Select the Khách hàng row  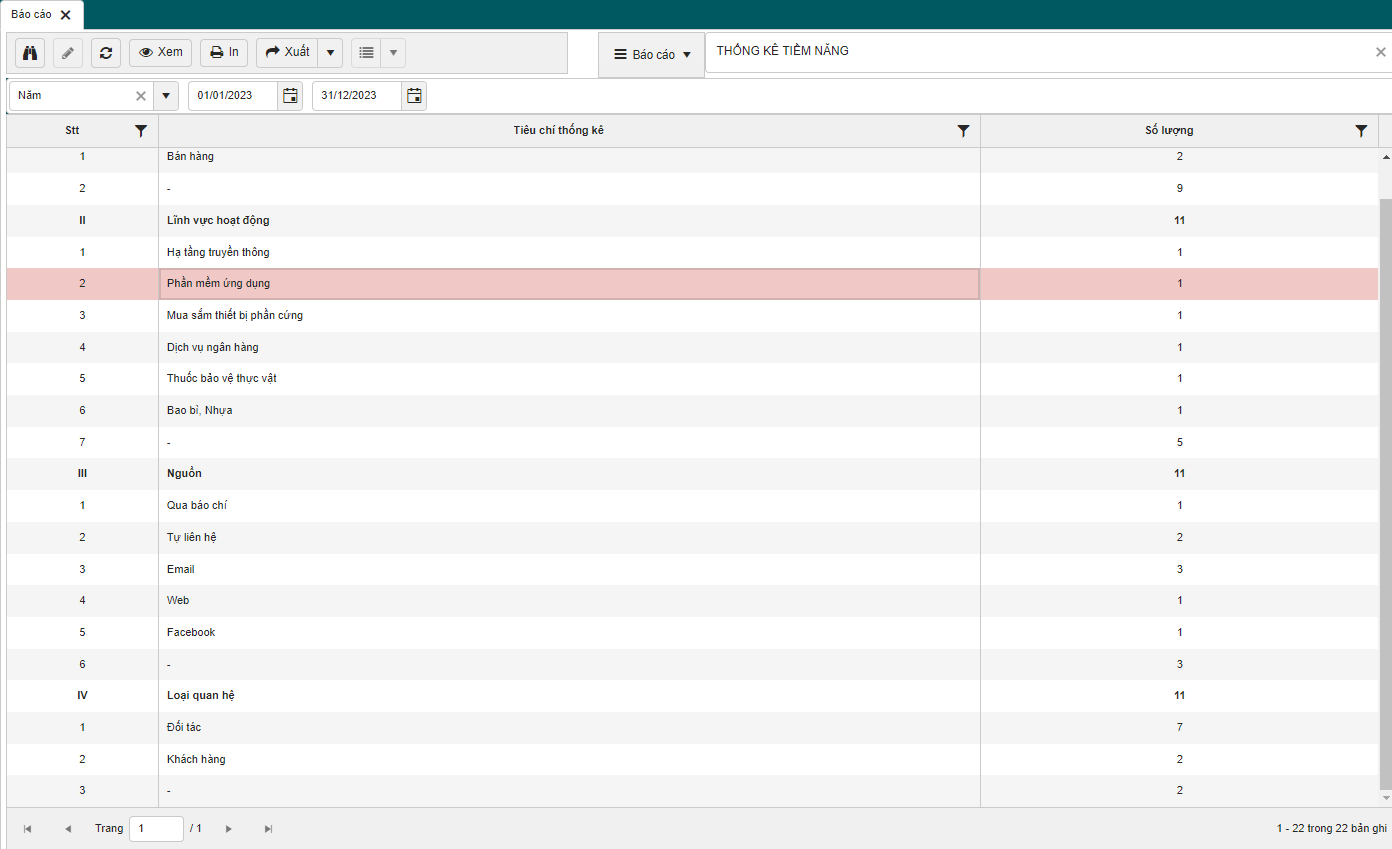pyautogui.click(x=692, y=760)
